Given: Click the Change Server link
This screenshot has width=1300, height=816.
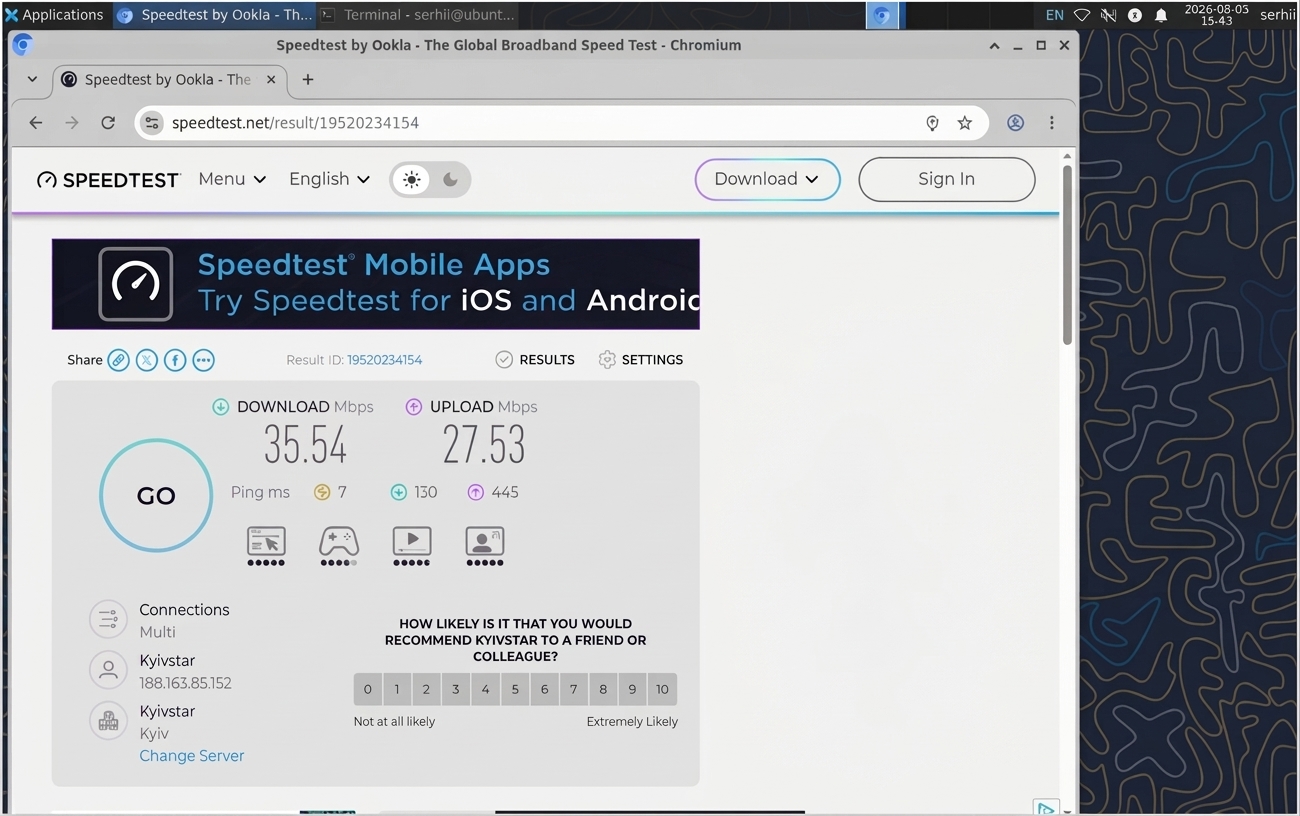Looking at the screenshot, I should [x=192, y=756].
